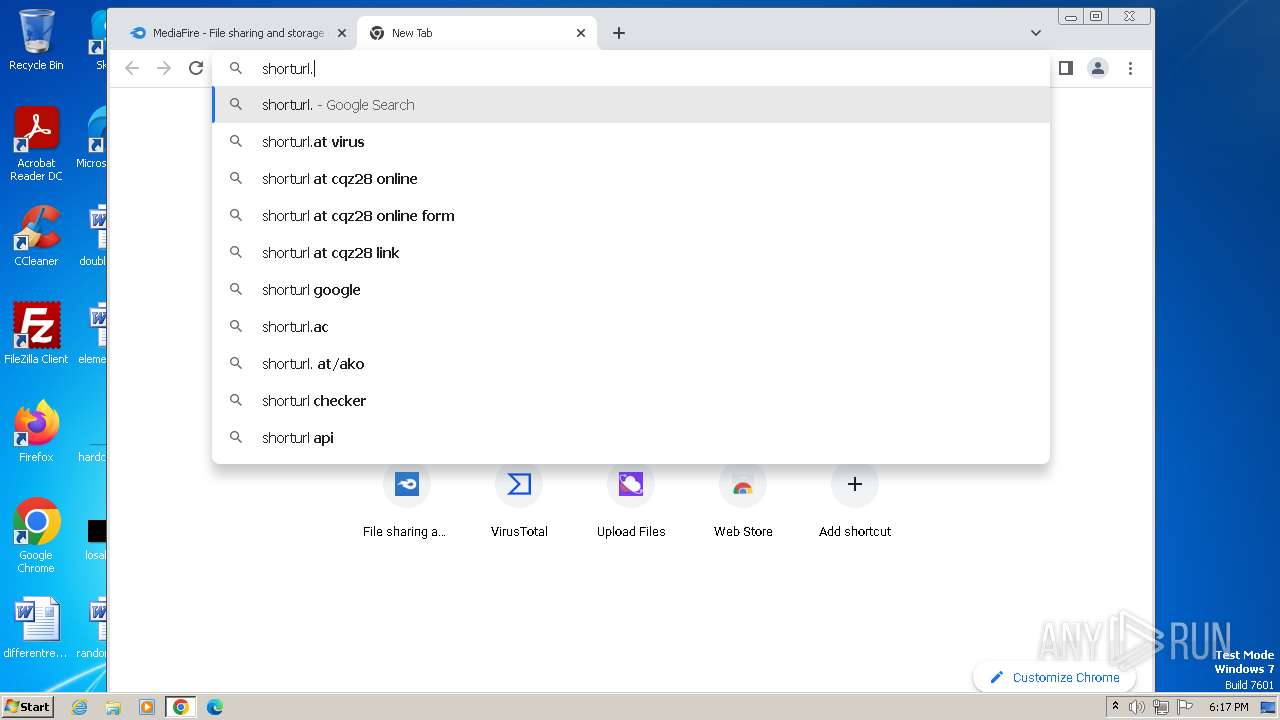Viewport: 1280px width, 720px height.
Task: Open Firefox desktop shortcut
Action: pos(36,432)
